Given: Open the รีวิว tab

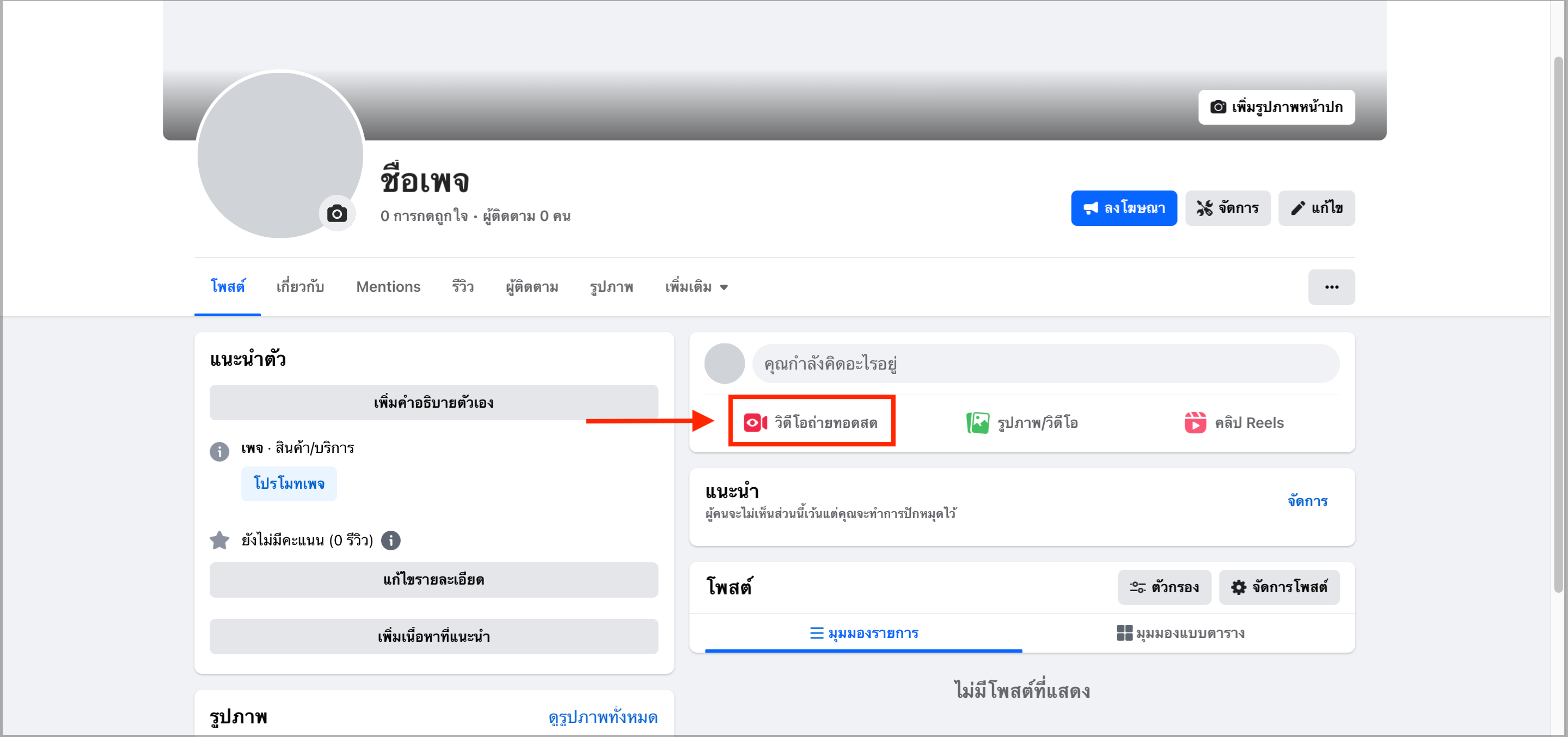Looking at the screenshot, I should click(463, 287).
